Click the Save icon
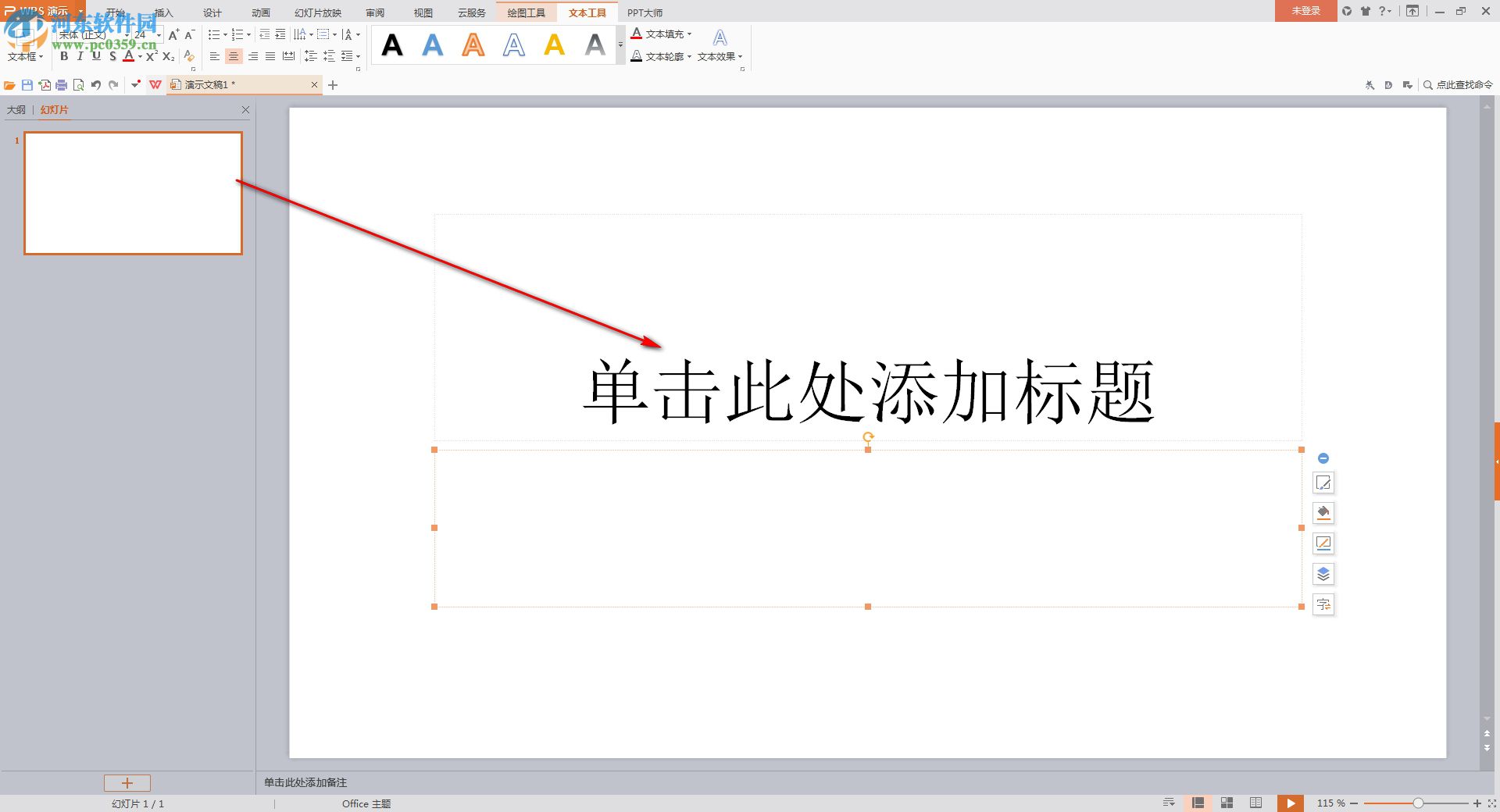Screen dimensions: 1500x812 point(26,84)
